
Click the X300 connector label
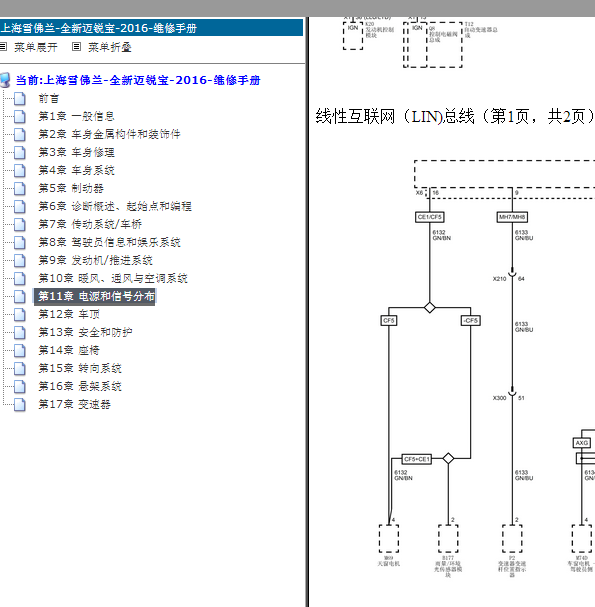[x=499, y=398]
